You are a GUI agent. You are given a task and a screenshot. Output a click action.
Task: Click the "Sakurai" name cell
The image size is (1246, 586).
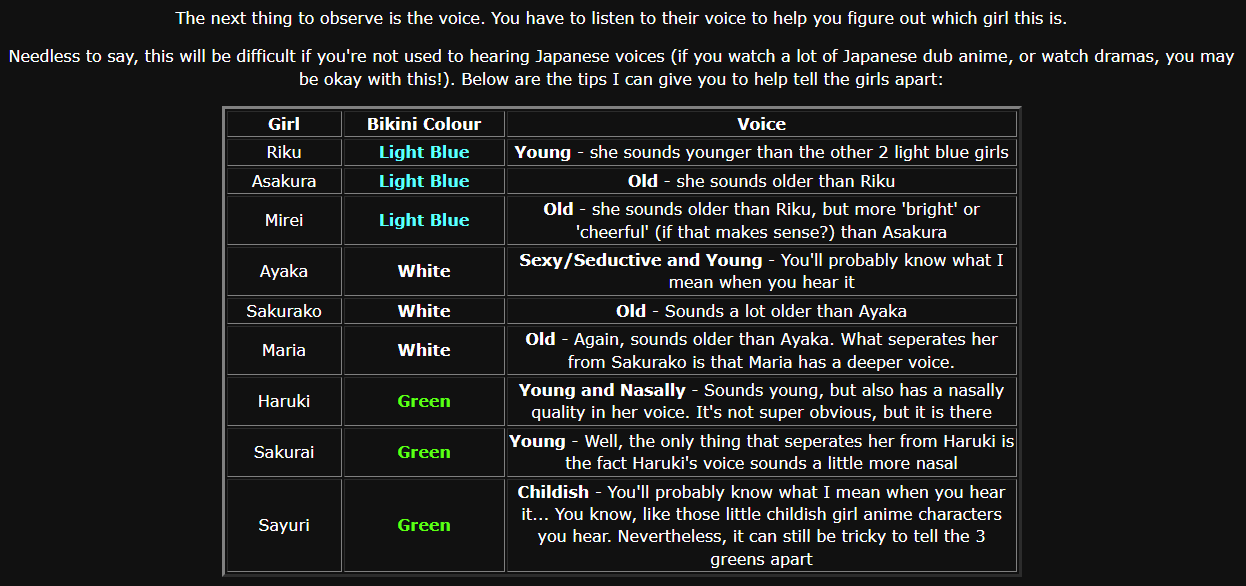click(x=284, y=452)
